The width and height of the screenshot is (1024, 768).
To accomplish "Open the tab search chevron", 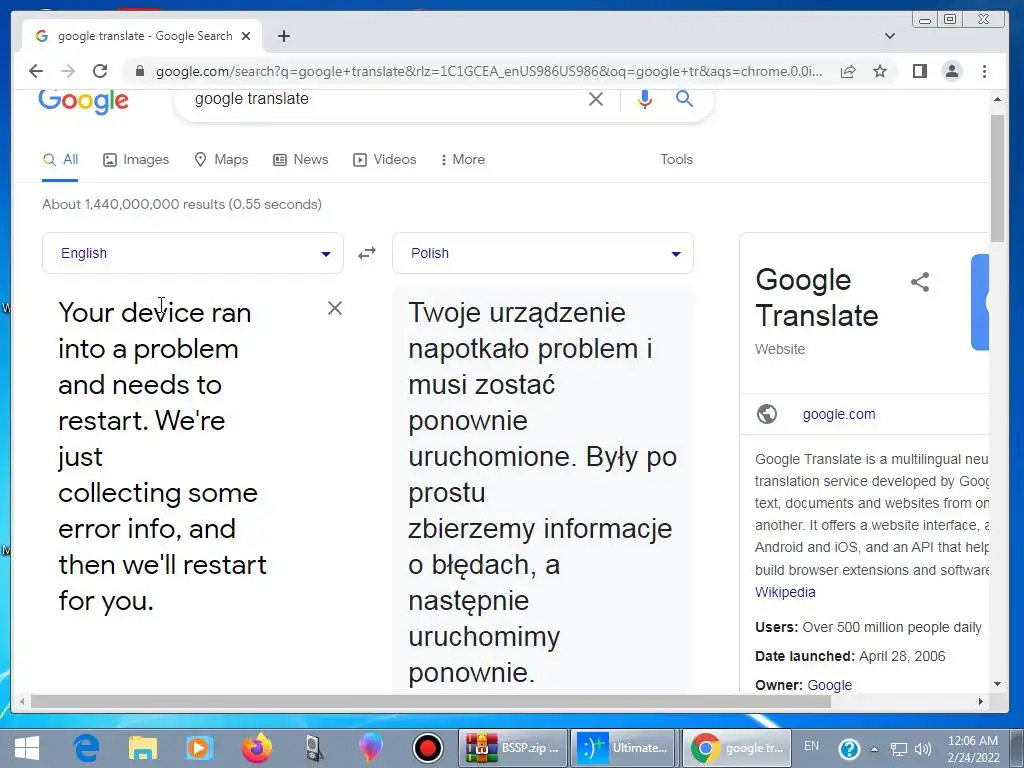I will (889, 36).
